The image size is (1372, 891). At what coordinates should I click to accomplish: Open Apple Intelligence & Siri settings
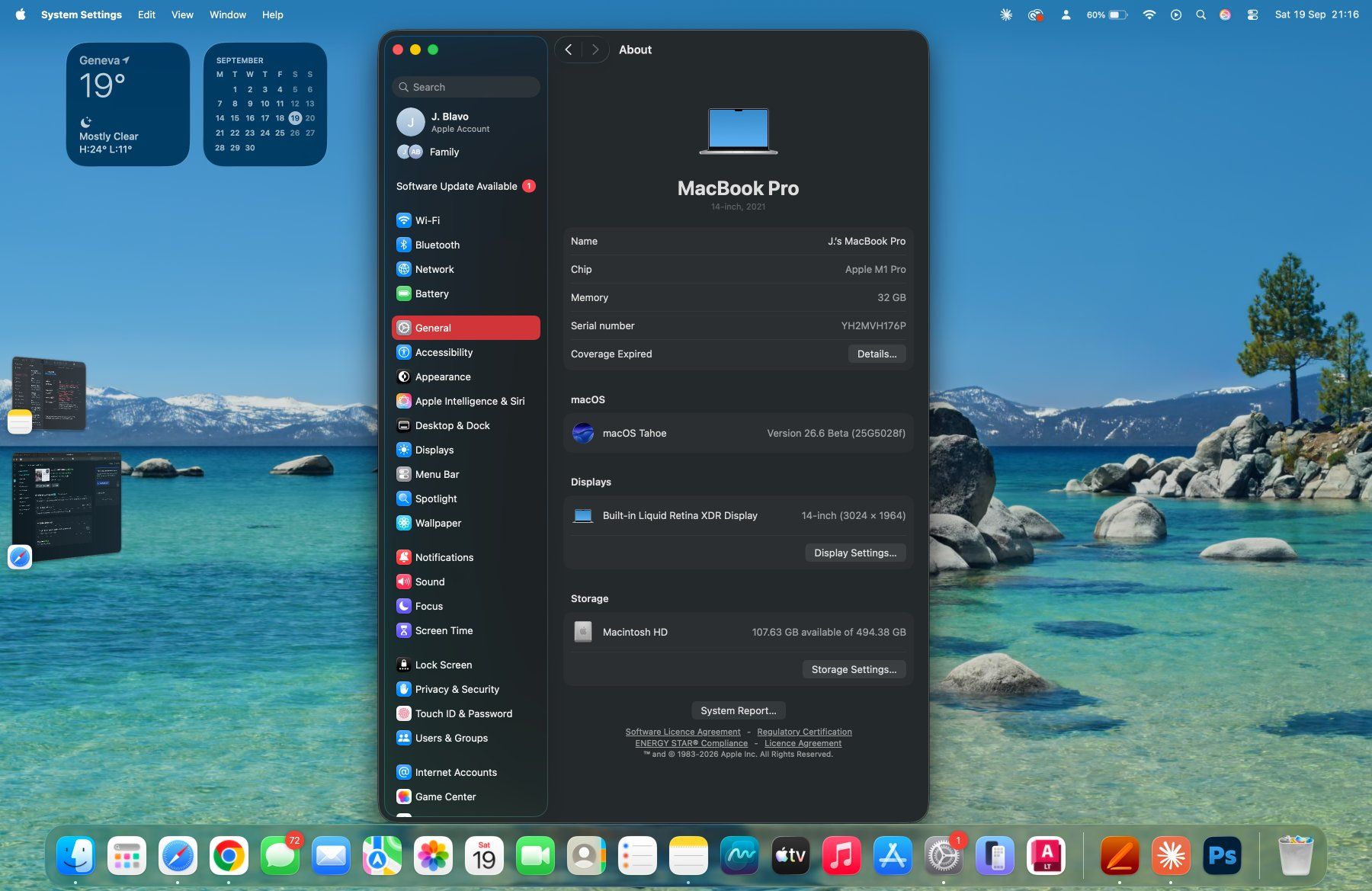[x=466, y=401]
